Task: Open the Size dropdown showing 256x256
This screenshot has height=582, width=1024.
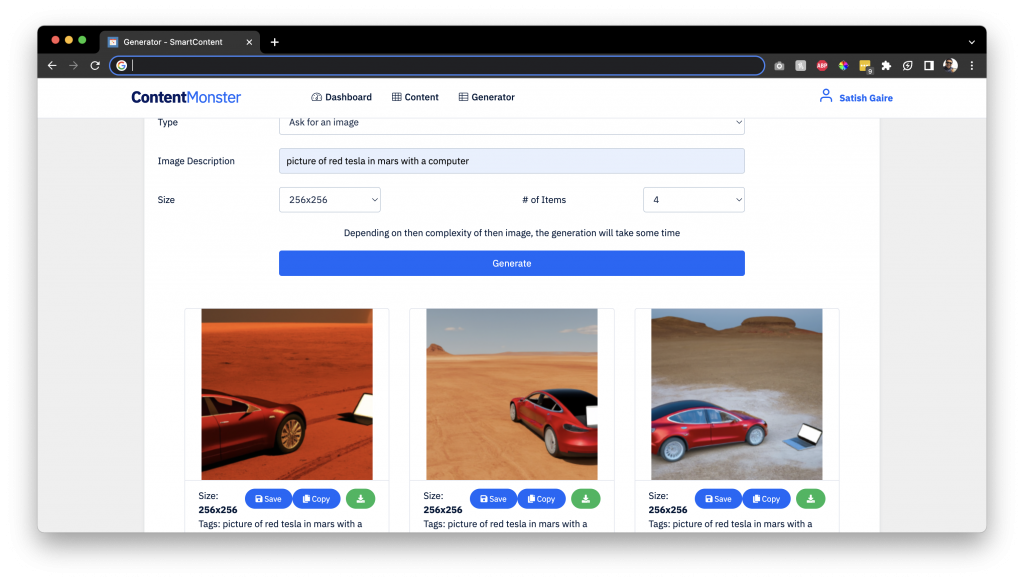Action: [330, 200]
